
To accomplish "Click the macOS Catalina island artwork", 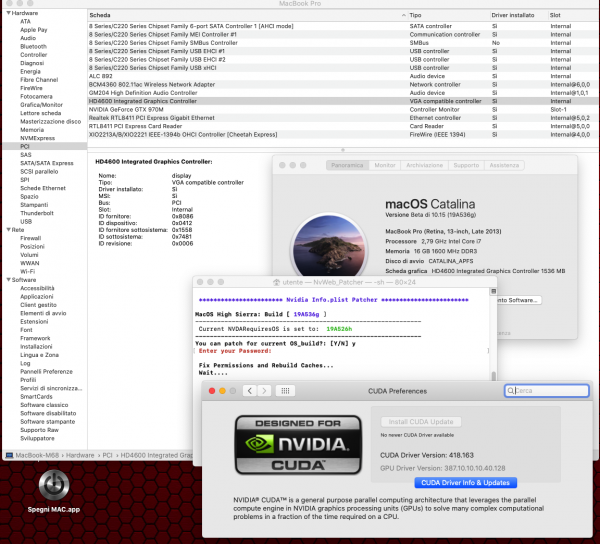I will (x=329, y=246).
